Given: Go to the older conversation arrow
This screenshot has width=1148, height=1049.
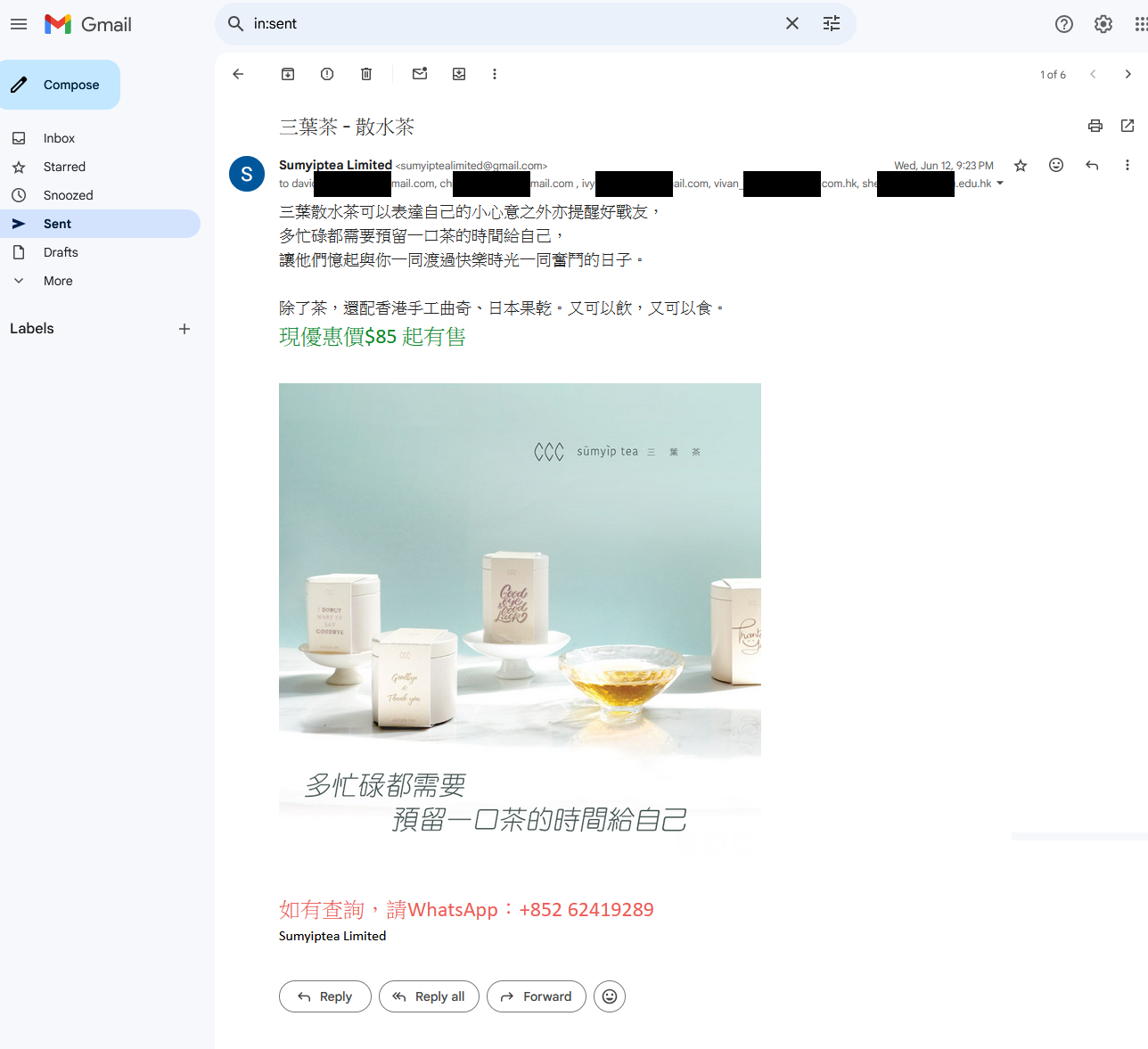Looking at the screenshot, I should [1128, 74].
